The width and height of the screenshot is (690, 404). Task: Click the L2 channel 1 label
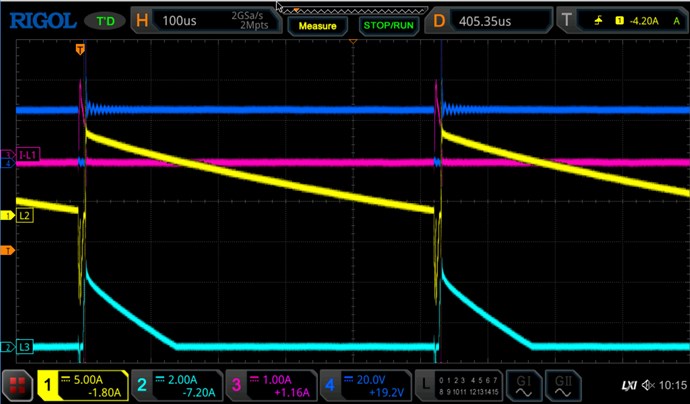click(x=24, y=215)
